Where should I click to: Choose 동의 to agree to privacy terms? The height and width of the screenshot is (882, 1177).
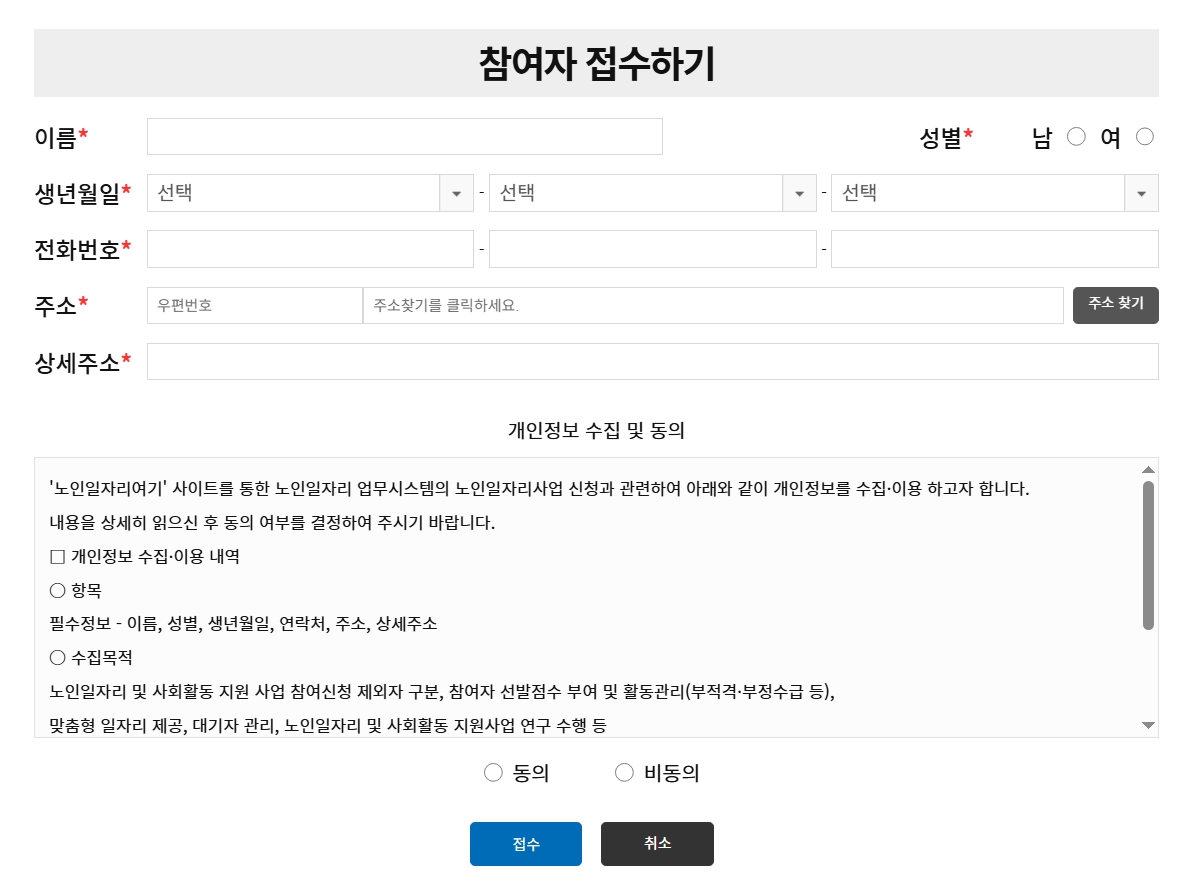pyautogui.click(x=491, y=771)
